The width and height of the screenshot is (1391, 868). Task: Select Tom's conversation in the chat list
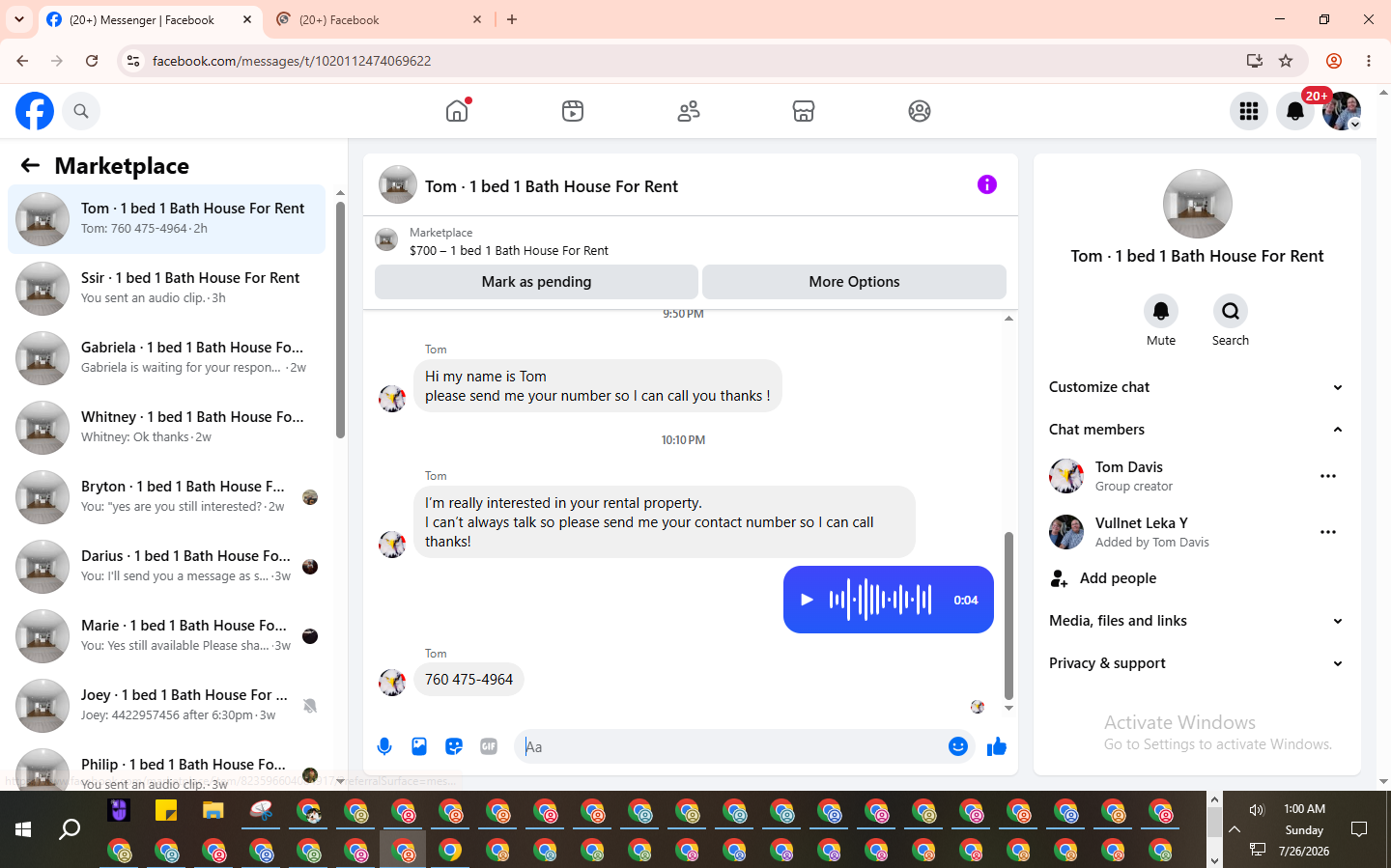[166, 219]
